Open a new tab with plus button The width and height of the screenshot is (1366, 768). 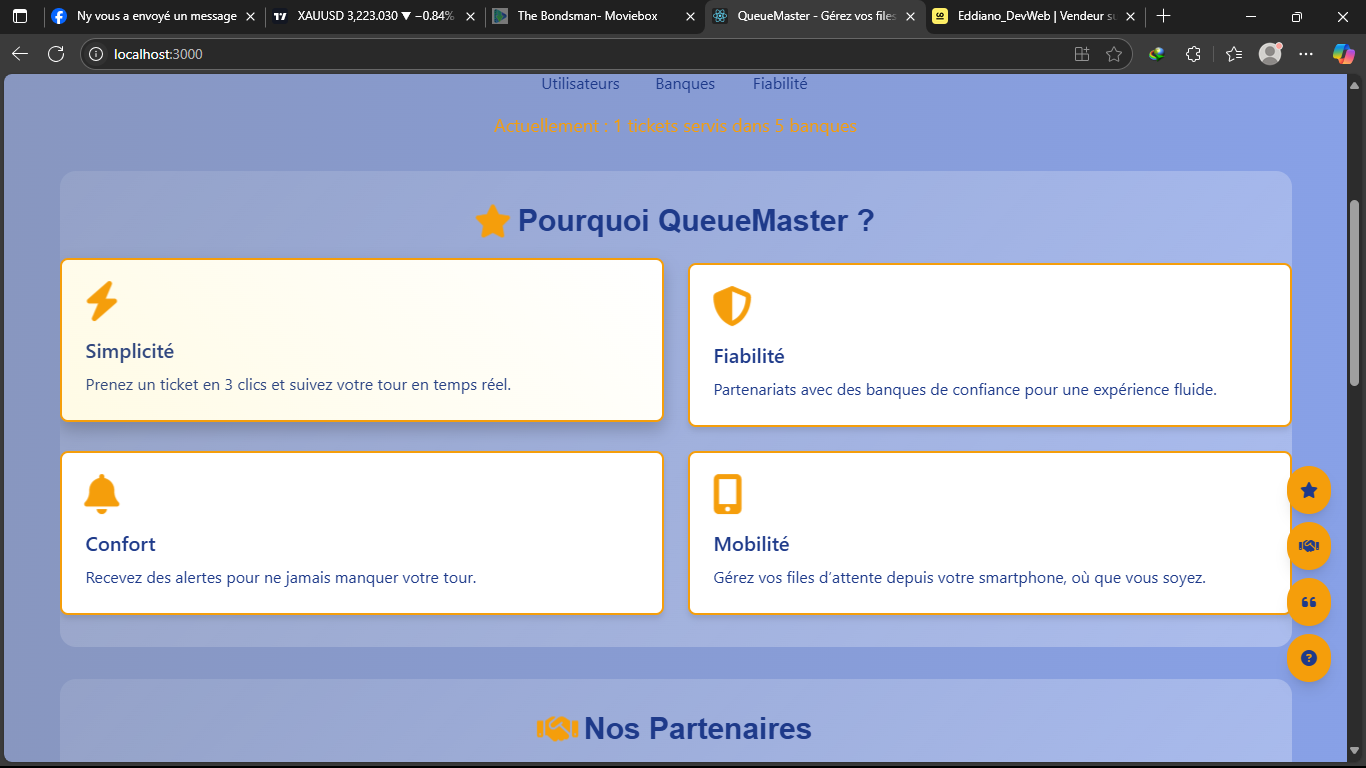coord(1163,16)
